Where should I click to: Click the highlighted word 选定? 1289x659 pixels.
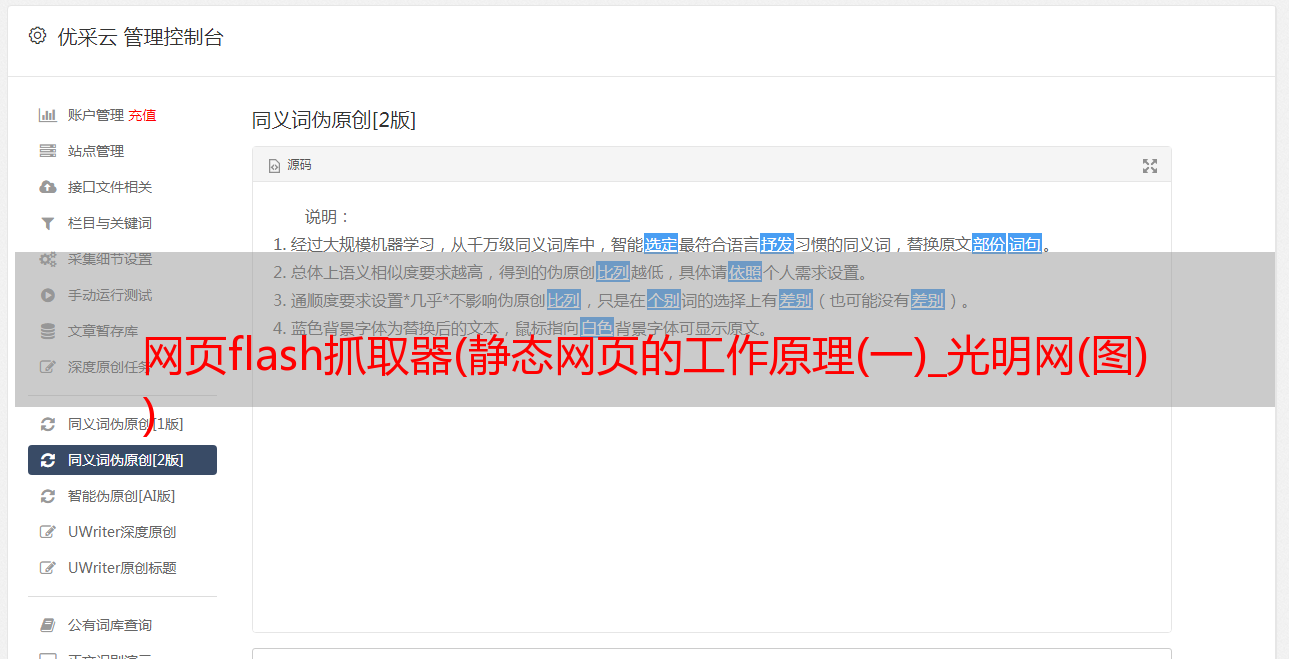point(661,244)
